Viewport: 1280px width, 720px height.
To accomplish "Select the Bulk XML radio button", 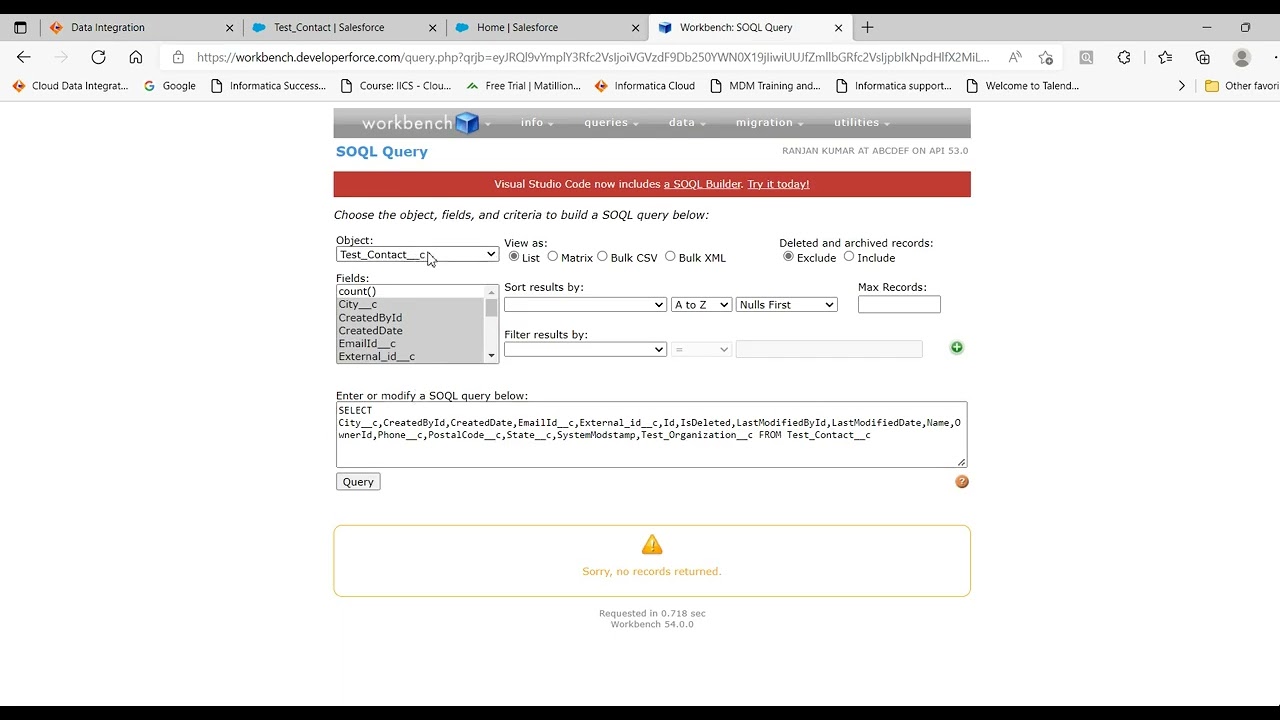I will [670, 257].
